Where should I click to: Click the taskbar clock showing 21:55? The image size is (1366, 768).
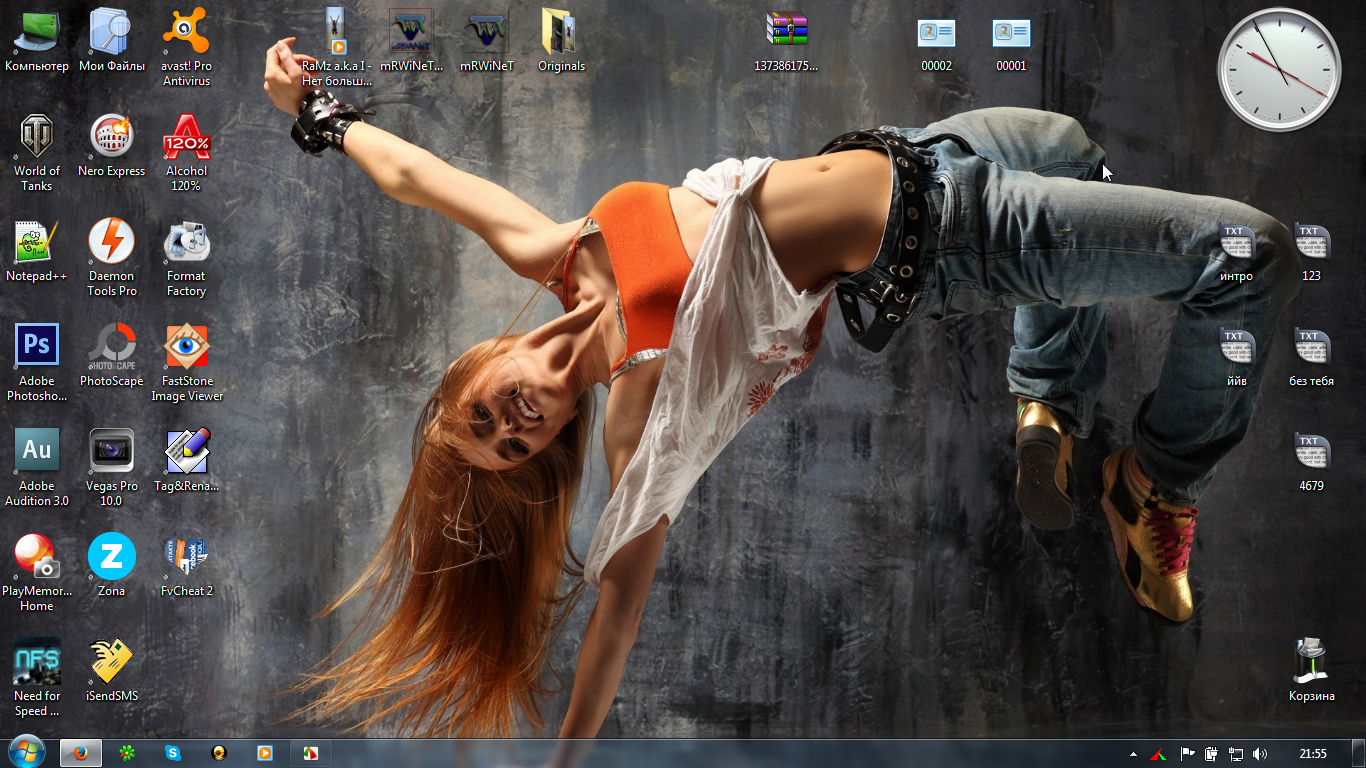[x=1312, y=754]
